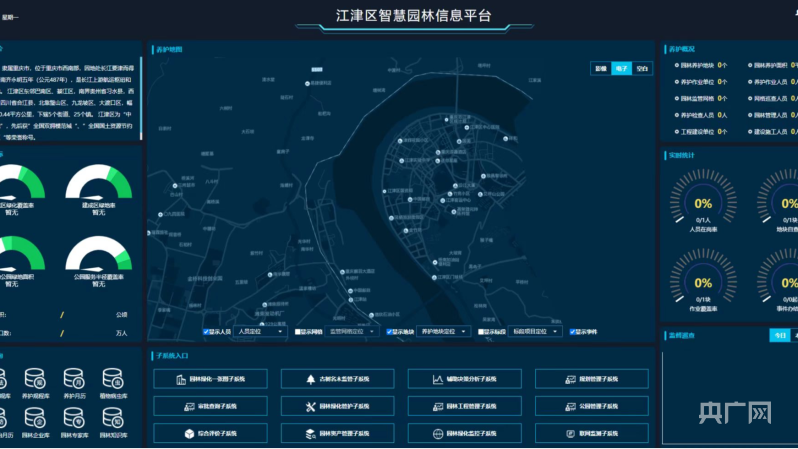Select the 今日 tab in 监督巡查
Viewport: 798px width, 449px height.
tap(779, 335)
